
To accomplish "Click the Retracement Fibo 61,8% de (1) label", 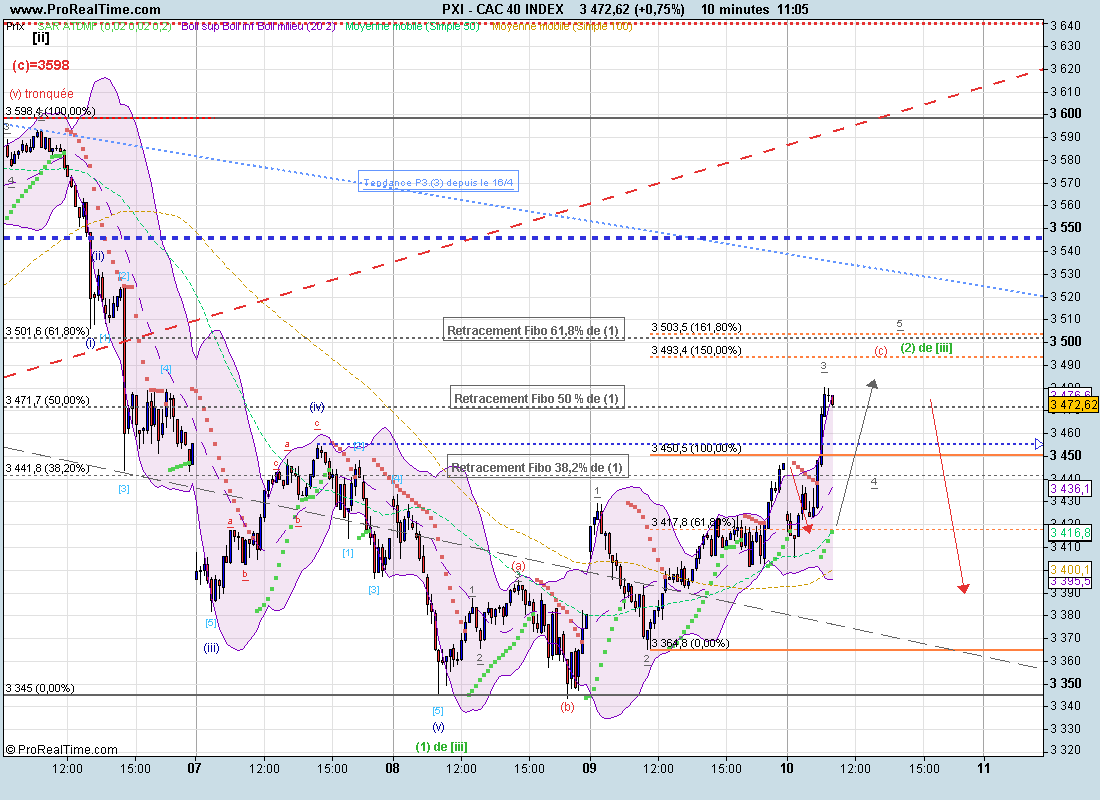I will [534, 330].
